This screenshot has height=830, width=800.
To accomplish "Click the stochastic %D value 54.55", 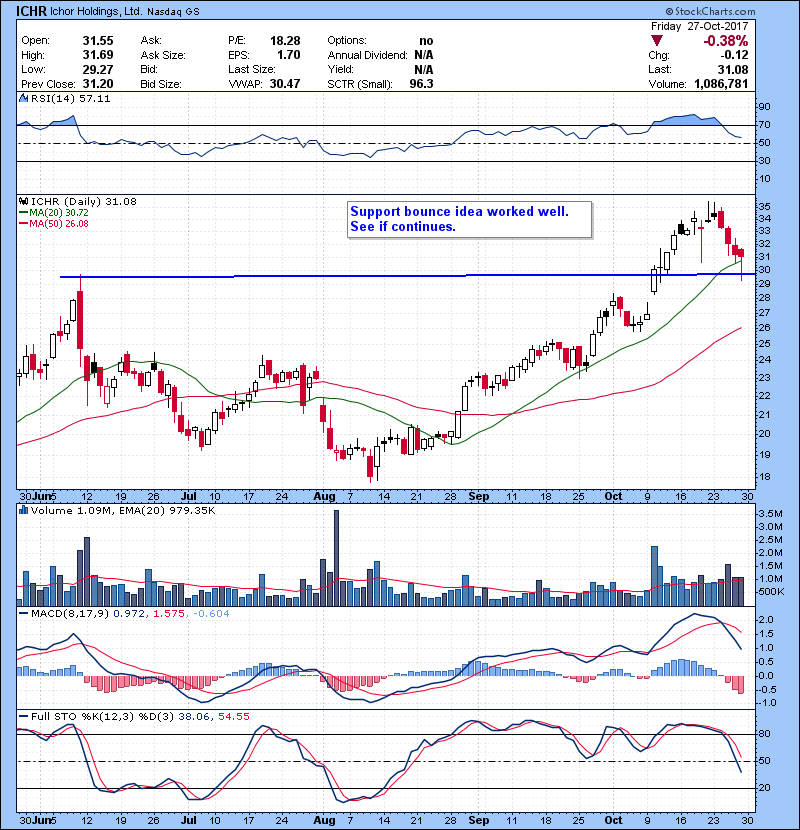I will tap(233, 716).
